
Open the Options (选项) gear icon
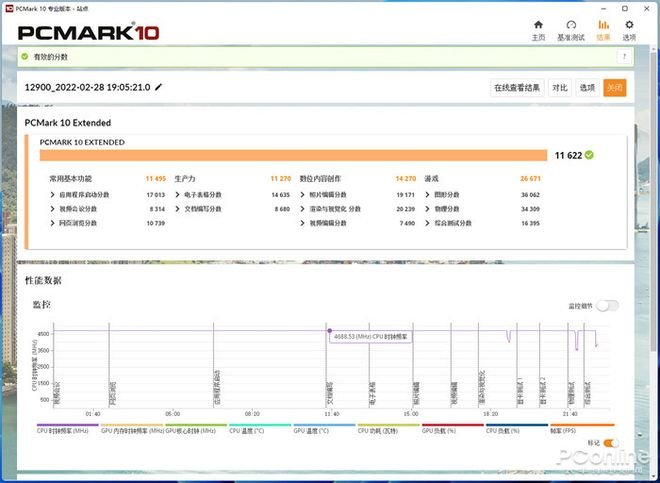(x=629, y=26)
